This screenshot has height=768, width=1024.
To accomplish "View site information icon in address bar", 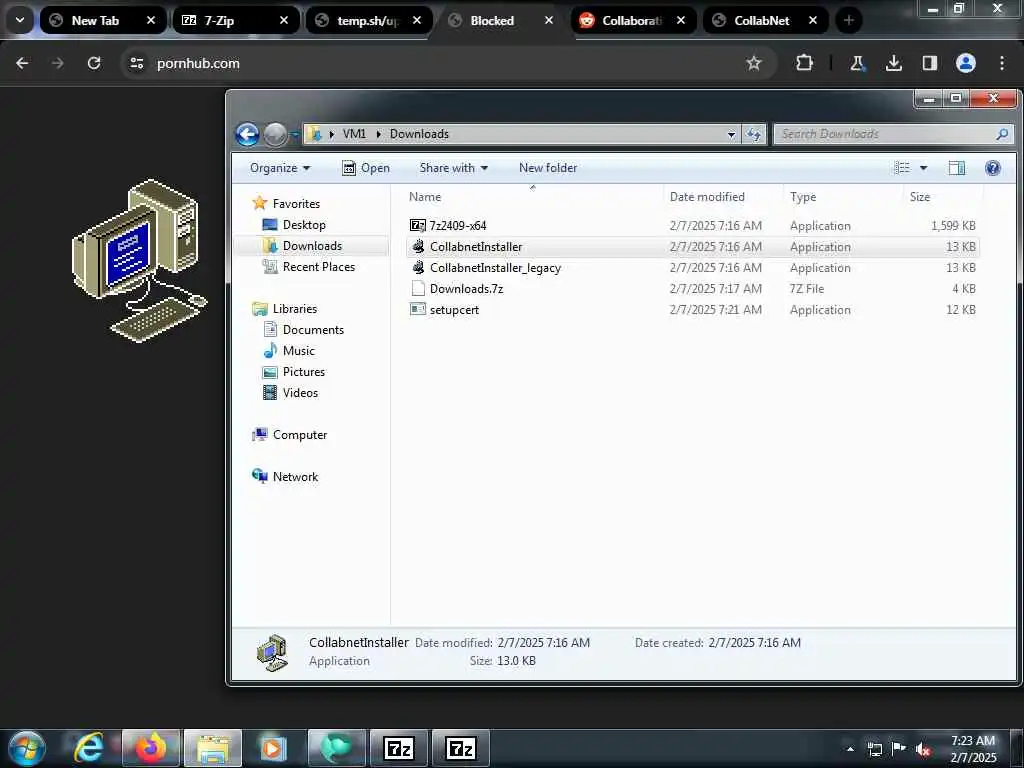I will click(x=136, y=63).
